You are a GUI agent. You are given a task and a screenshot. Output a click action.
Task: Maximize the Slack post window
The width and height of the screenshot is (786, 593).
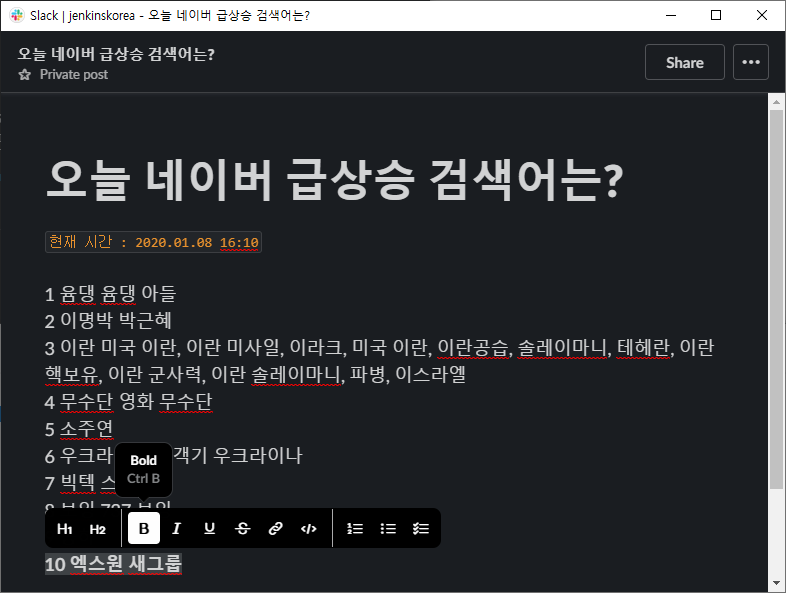point(716,16)
